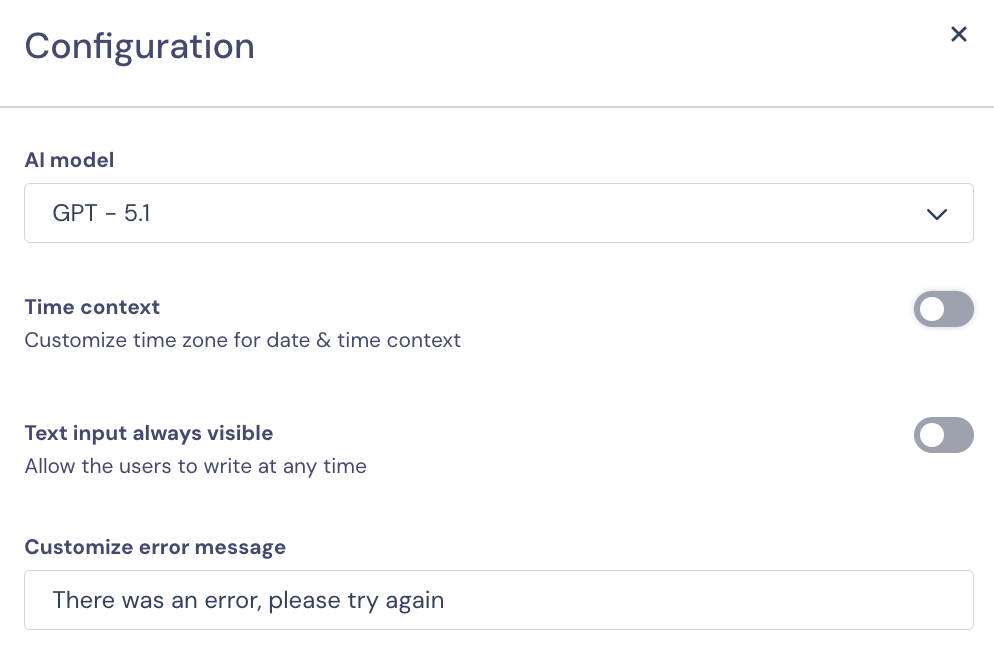Click the AI model dropdown chevron arrow
The width and height of the screenshot is (994, 656).
point(936,214)
